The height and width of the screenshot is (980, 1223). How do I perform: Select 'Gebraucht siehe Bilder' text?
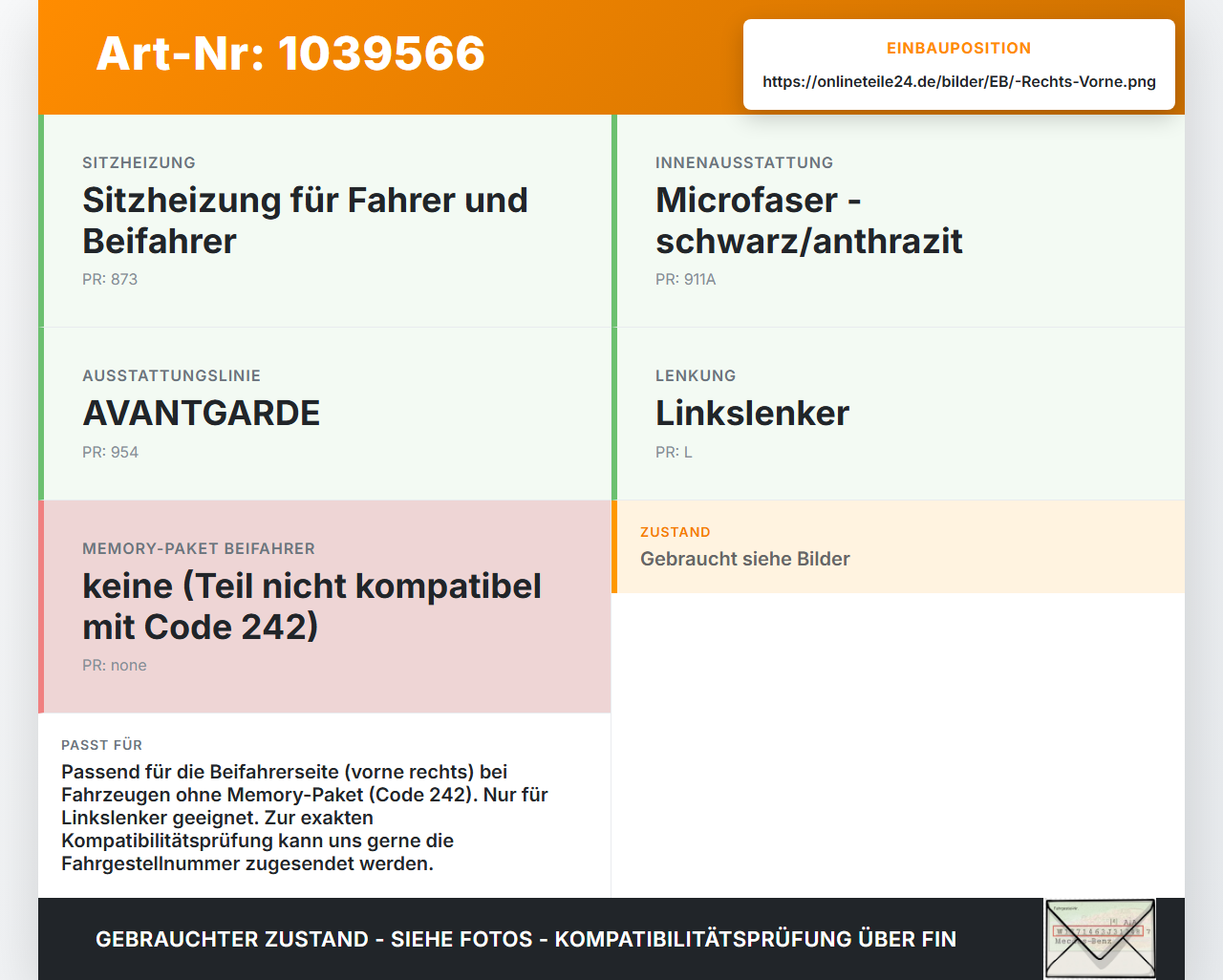point(745,559)
